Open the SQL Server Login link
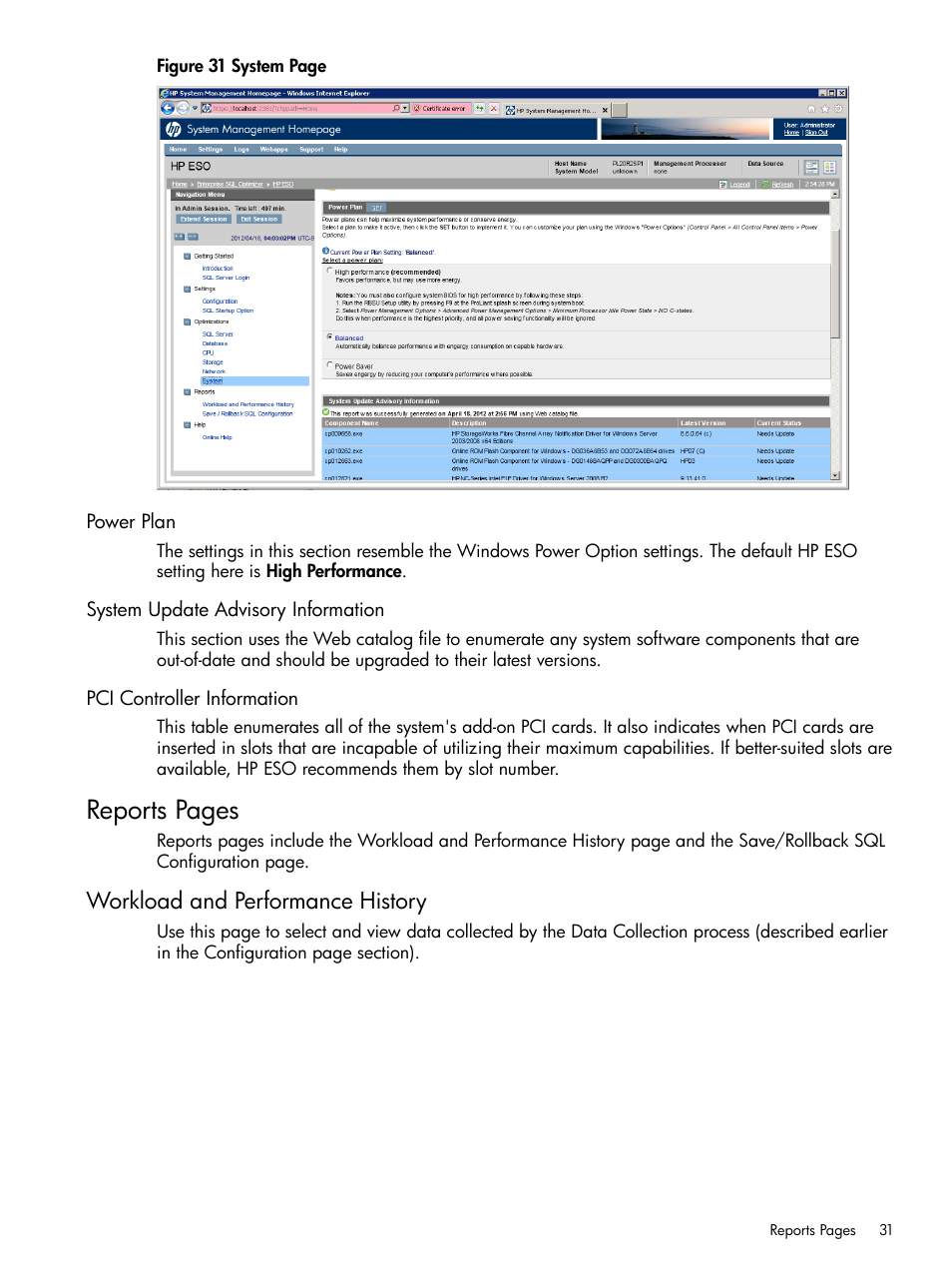 click(226, 278)
